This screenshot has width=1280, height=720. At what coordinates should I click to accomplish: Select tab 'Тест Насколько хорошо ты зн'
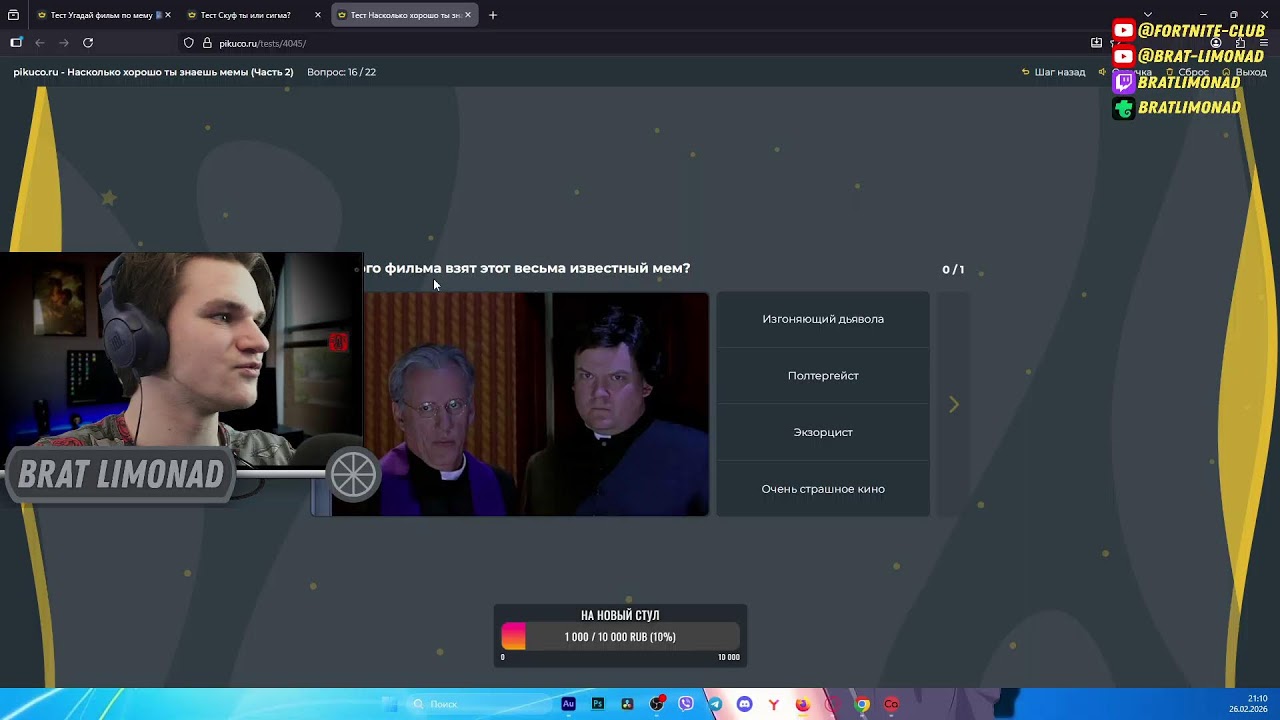click(x=398, y=15)
